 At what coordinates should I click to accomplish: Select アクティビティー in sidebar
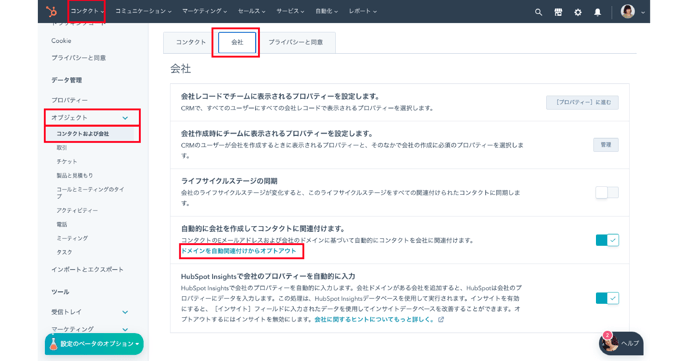click(x=77, y=211)
